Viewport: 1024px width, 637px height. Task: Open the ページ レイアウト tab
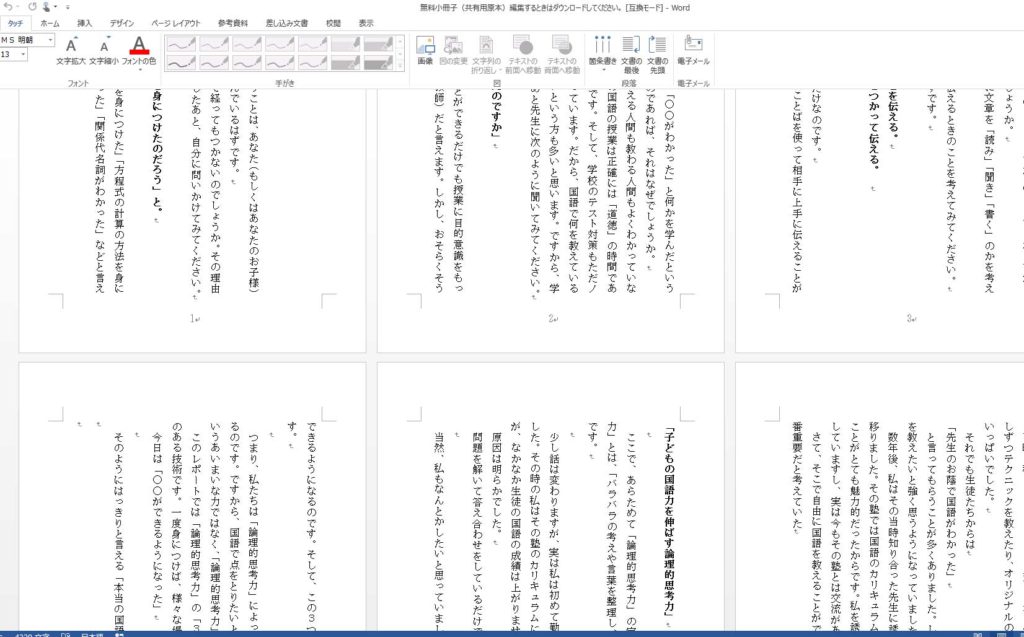175,23
